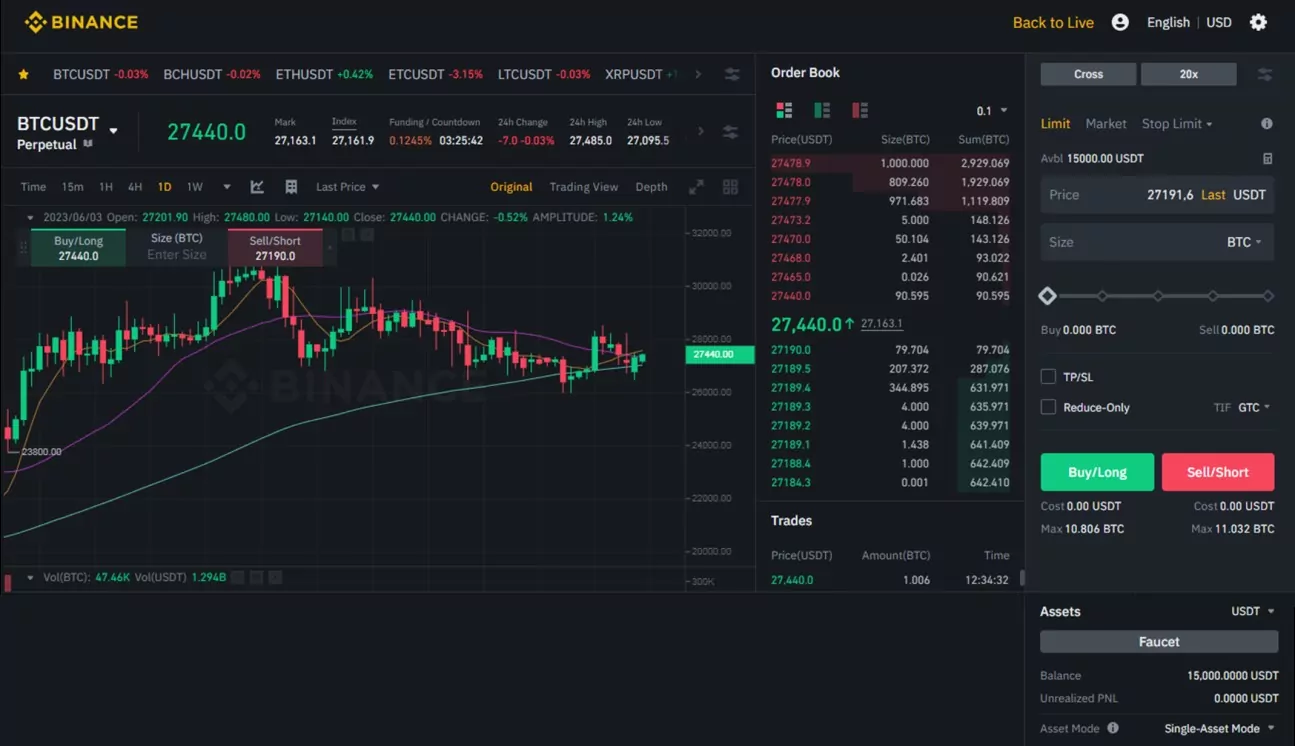Image resolution: width=1295 pixels, height=746 pixels.
Task: Open the sliders icon beside market stats
Action: pyautogui.click(x=730, y=131)
